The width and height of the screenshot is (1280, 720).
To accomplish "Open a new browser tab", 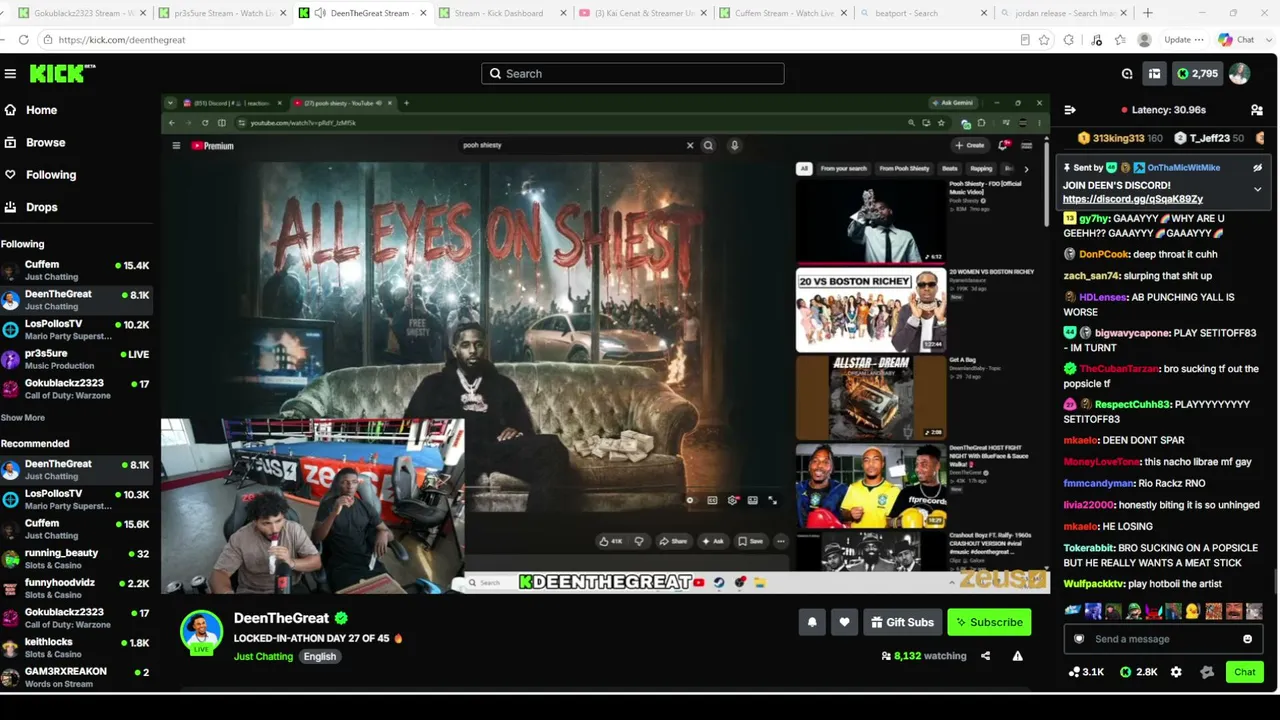I will click(1147, 13).
